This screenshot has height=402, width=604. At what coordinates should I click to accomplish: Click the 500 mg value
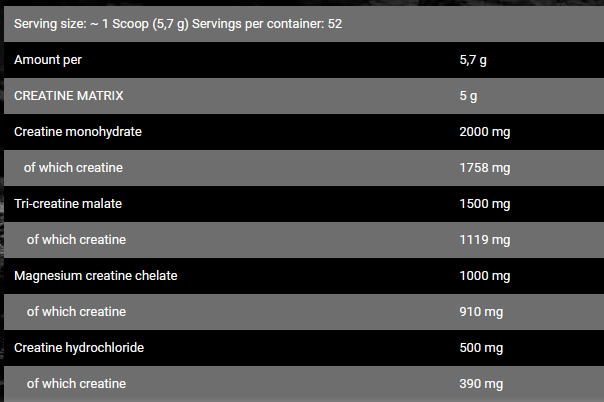pyautogui.click(x=481, y=348)
